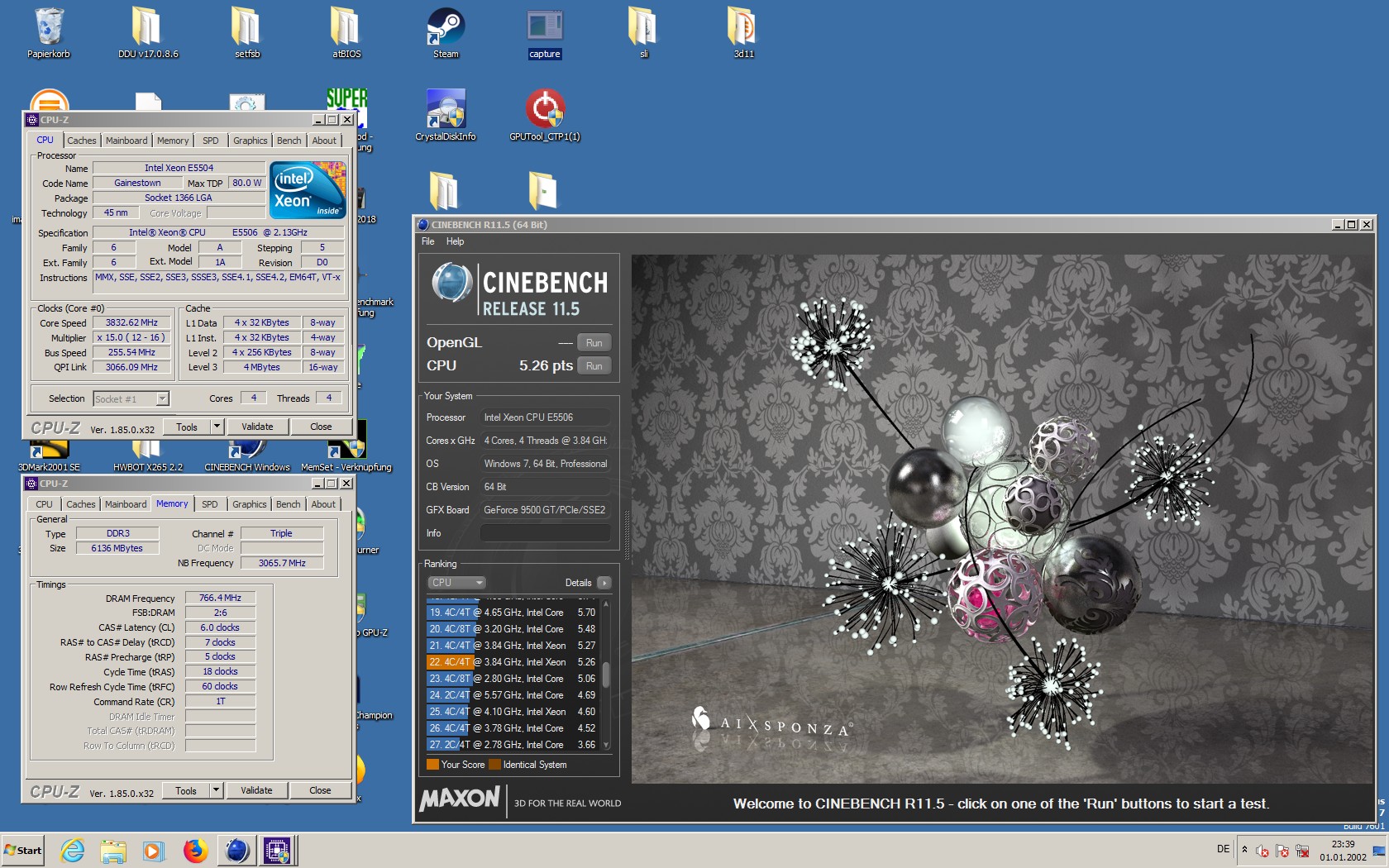The image size is (1389, 868).
Task: Open Windows Media Player taskbar icon
Action: point(154,850)
